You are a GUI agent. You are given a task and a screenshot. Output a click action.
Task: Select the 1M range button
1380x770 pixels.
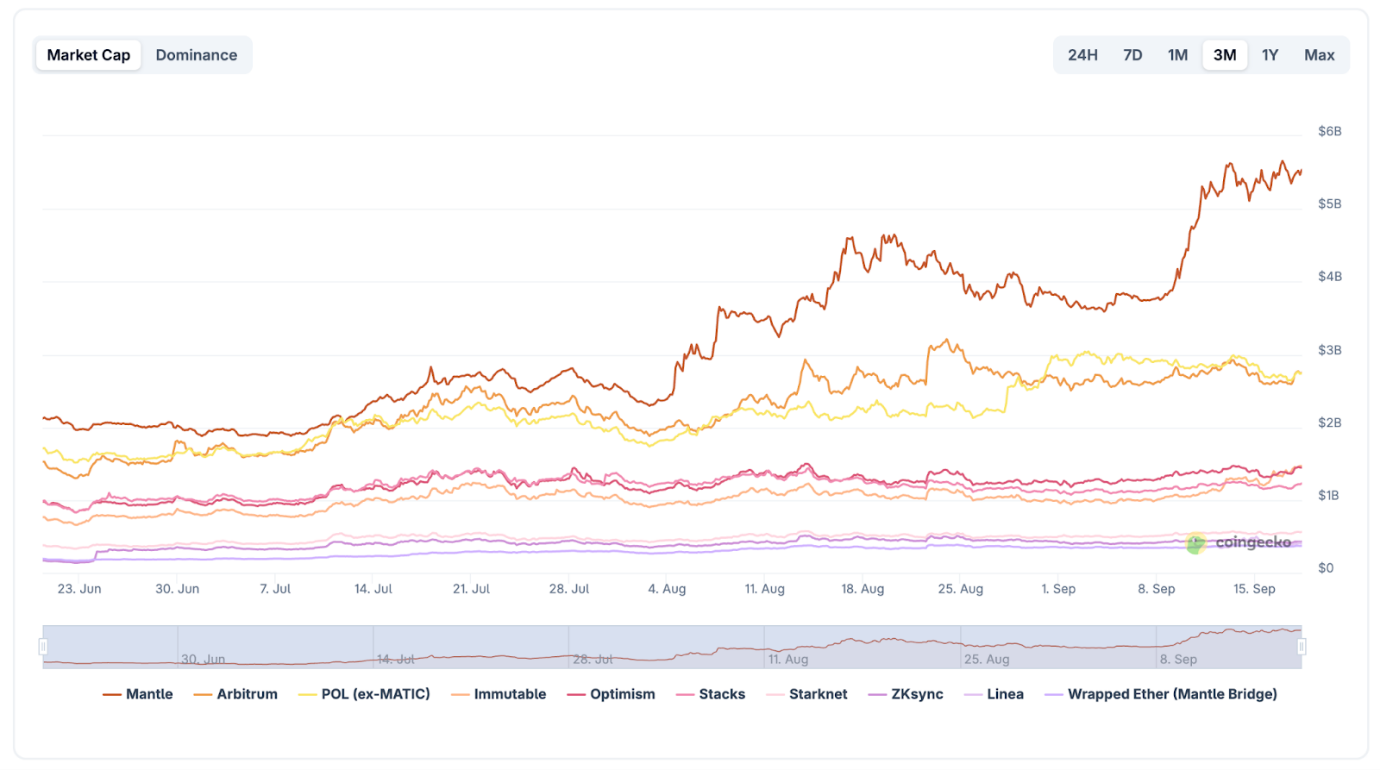click(x=1178, y=55)
